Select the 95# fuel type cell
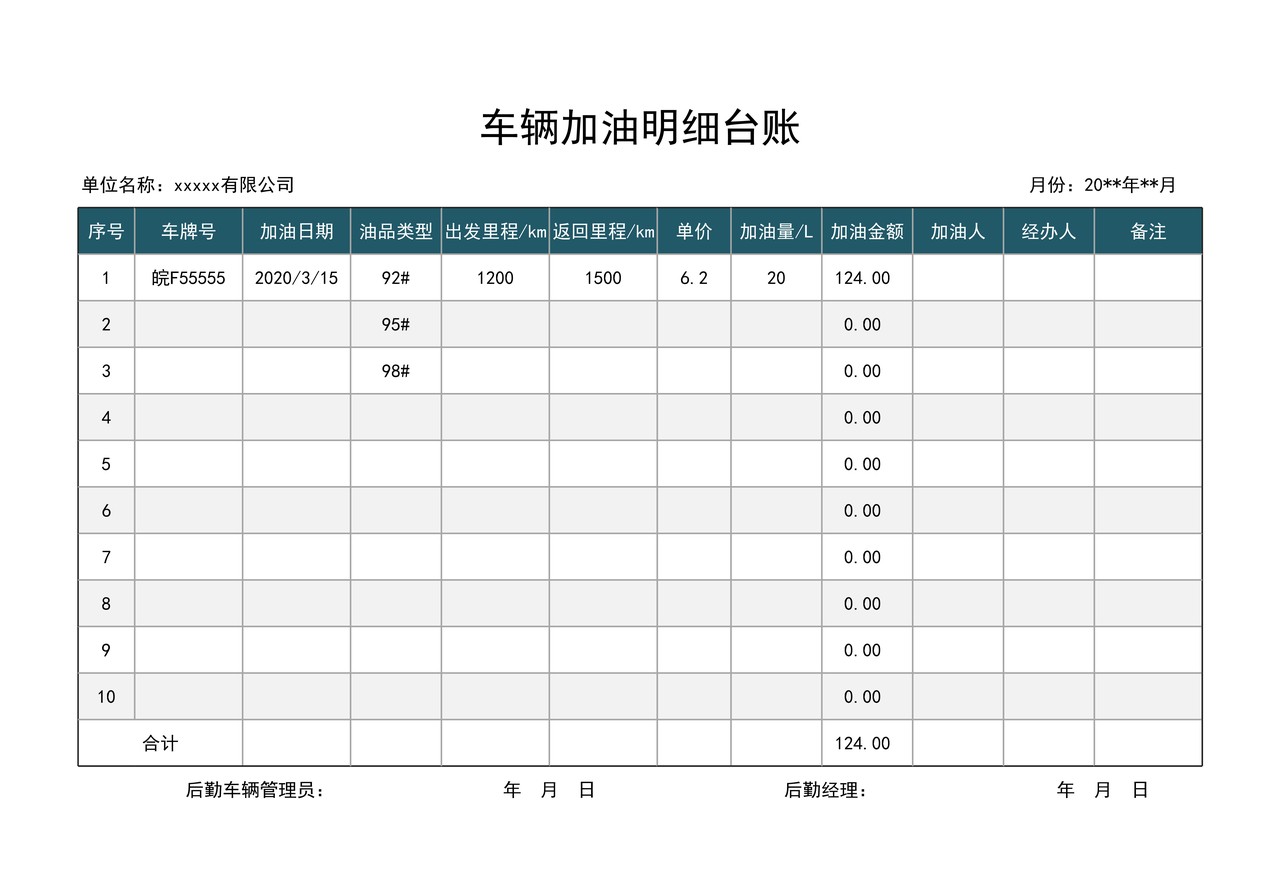 tap(394, 324)
